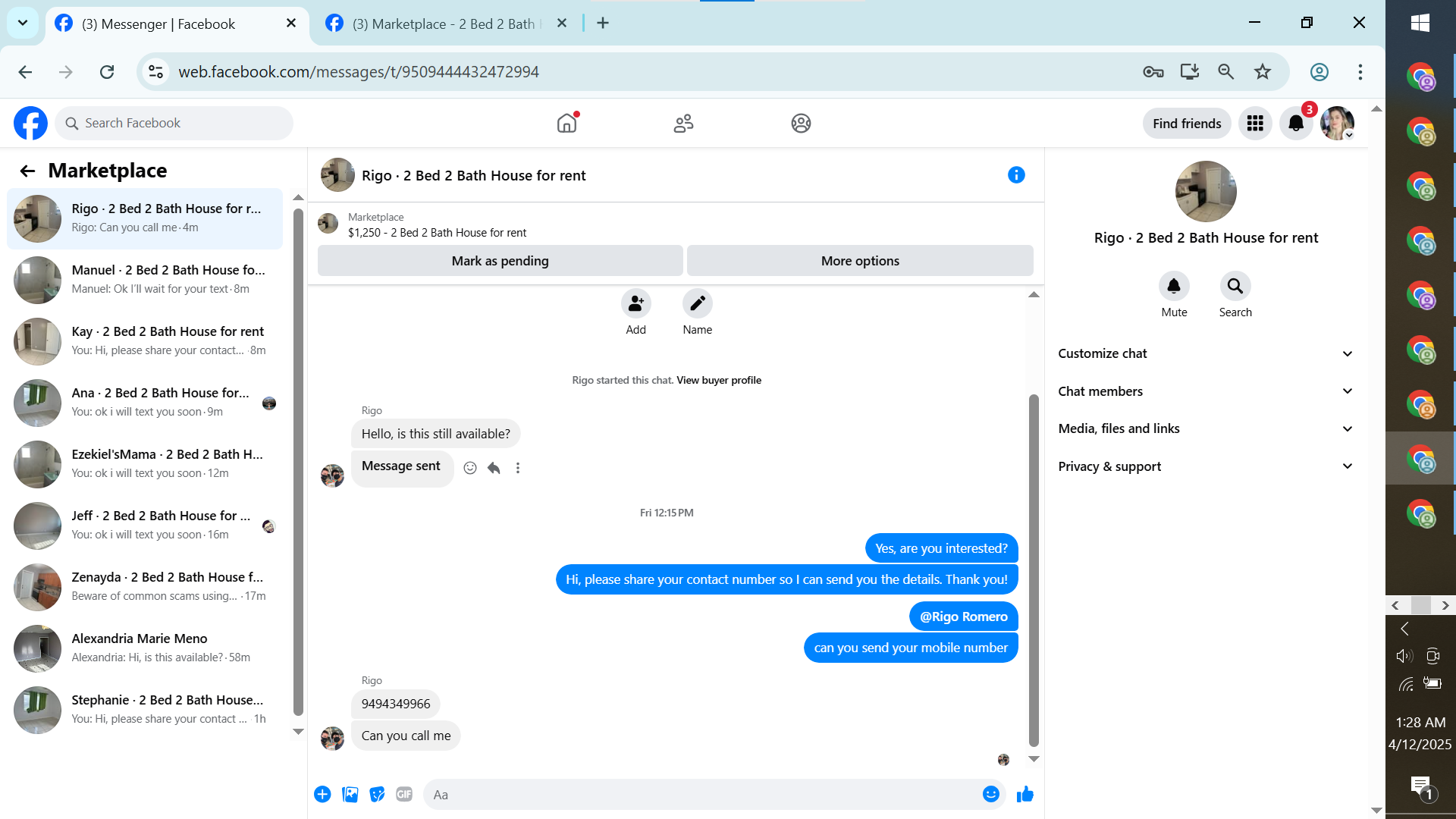1456x819 pixels.
Task: Click Mark as pending button
Action: (x=500, y=261)
